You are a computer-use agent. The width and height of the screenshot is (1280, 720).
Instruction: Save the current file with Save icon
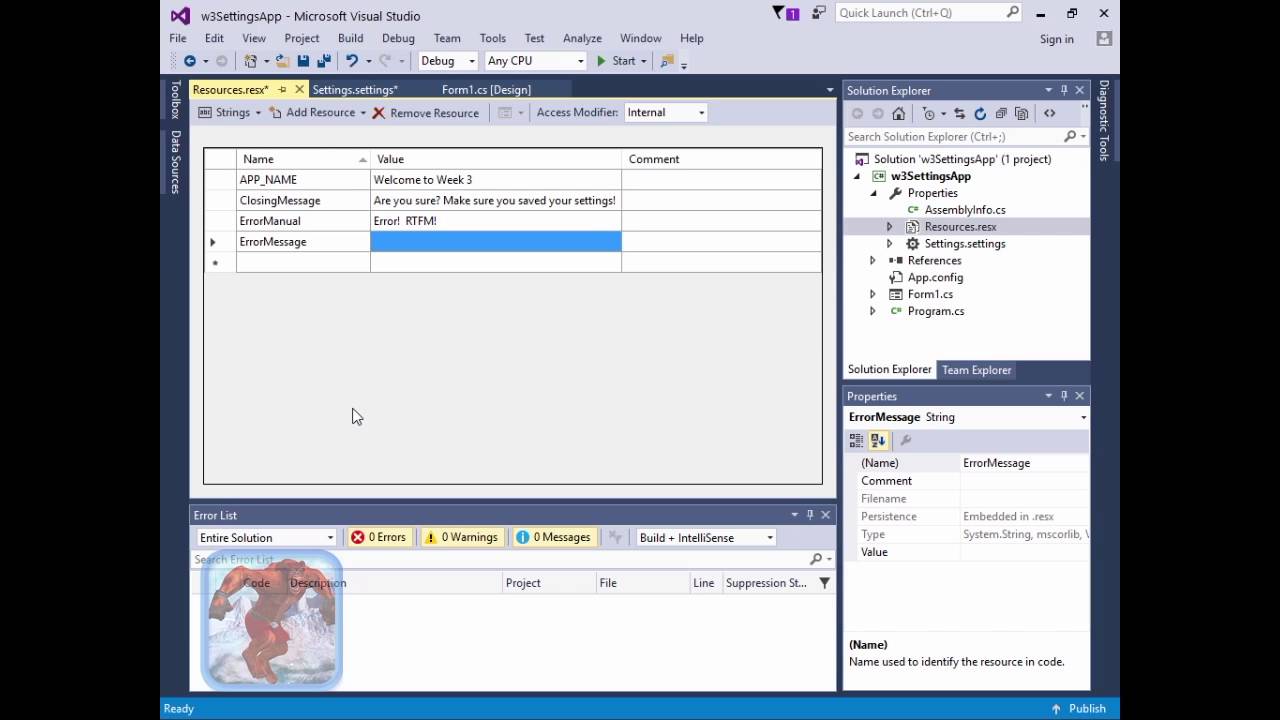303,61
